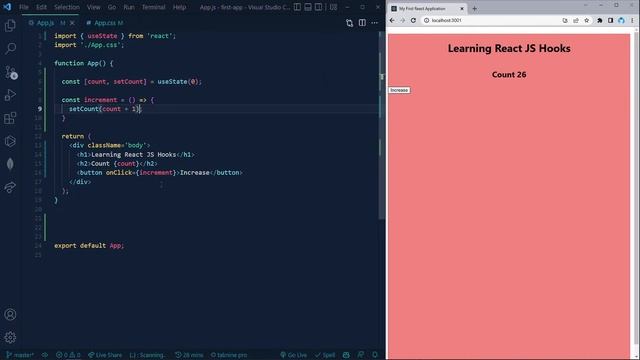Open the Accounts icon in activity bar
640x360 pixels.
[10, 314]
